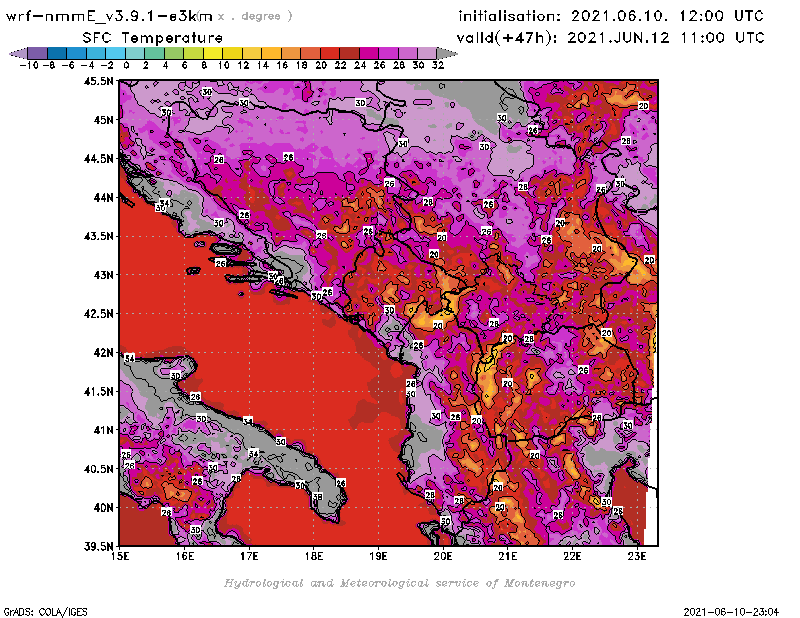Click the yellow 8 to 10 legend swatch
Image resolution: width=800 pixels, height=618 pixels.
coord(213,53)
